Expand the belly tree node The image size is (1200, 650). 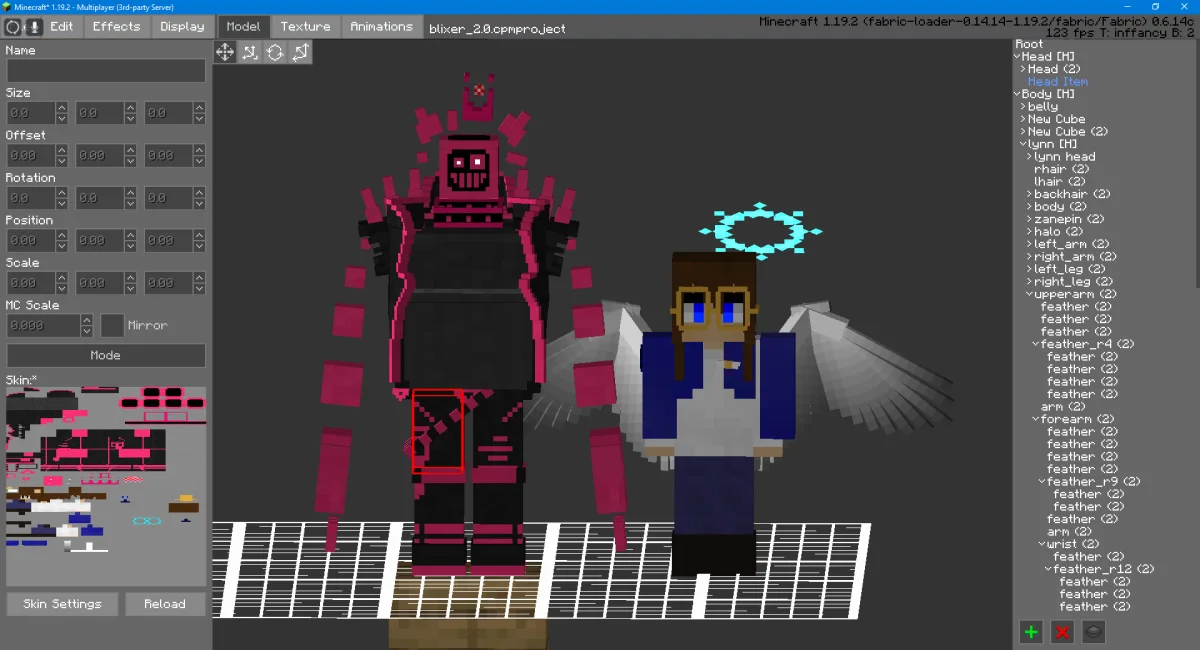pos(1023,107)
